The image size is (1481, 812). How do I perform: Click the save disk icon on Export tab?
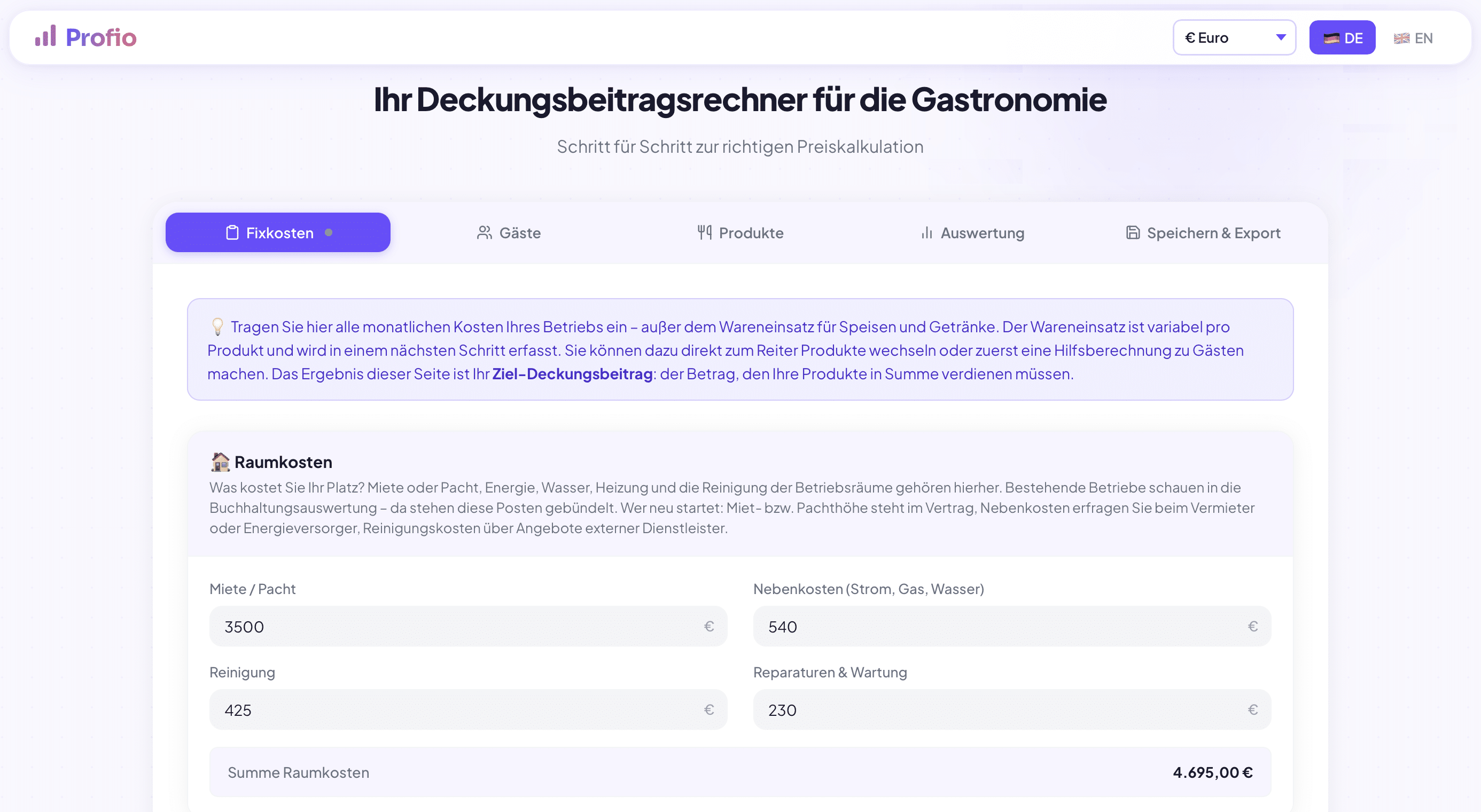coord(1133,233)
